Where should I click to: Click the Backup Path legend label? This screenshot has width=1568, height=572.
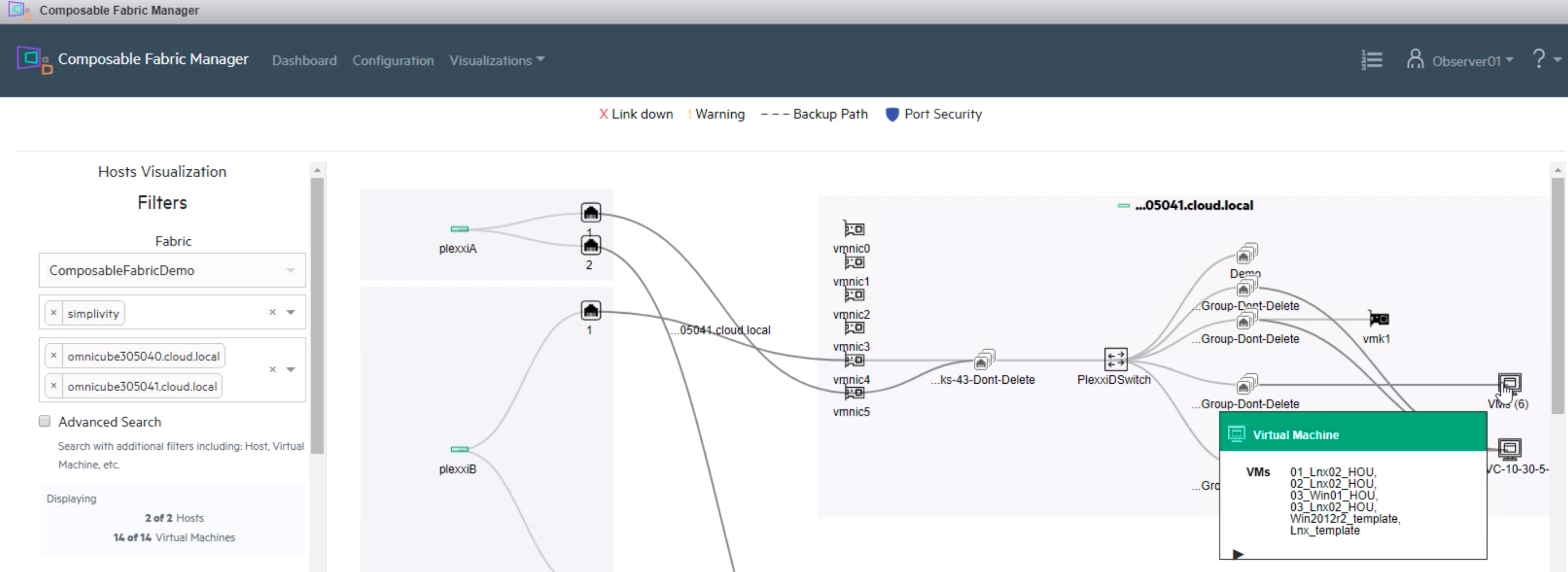pyautogui.click(x=830, y=114)
